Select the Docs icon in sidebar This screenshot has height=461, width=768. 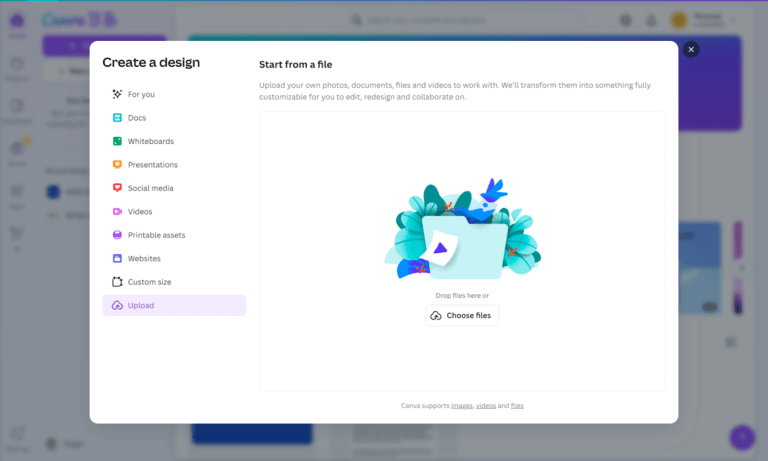click(117, 118)
